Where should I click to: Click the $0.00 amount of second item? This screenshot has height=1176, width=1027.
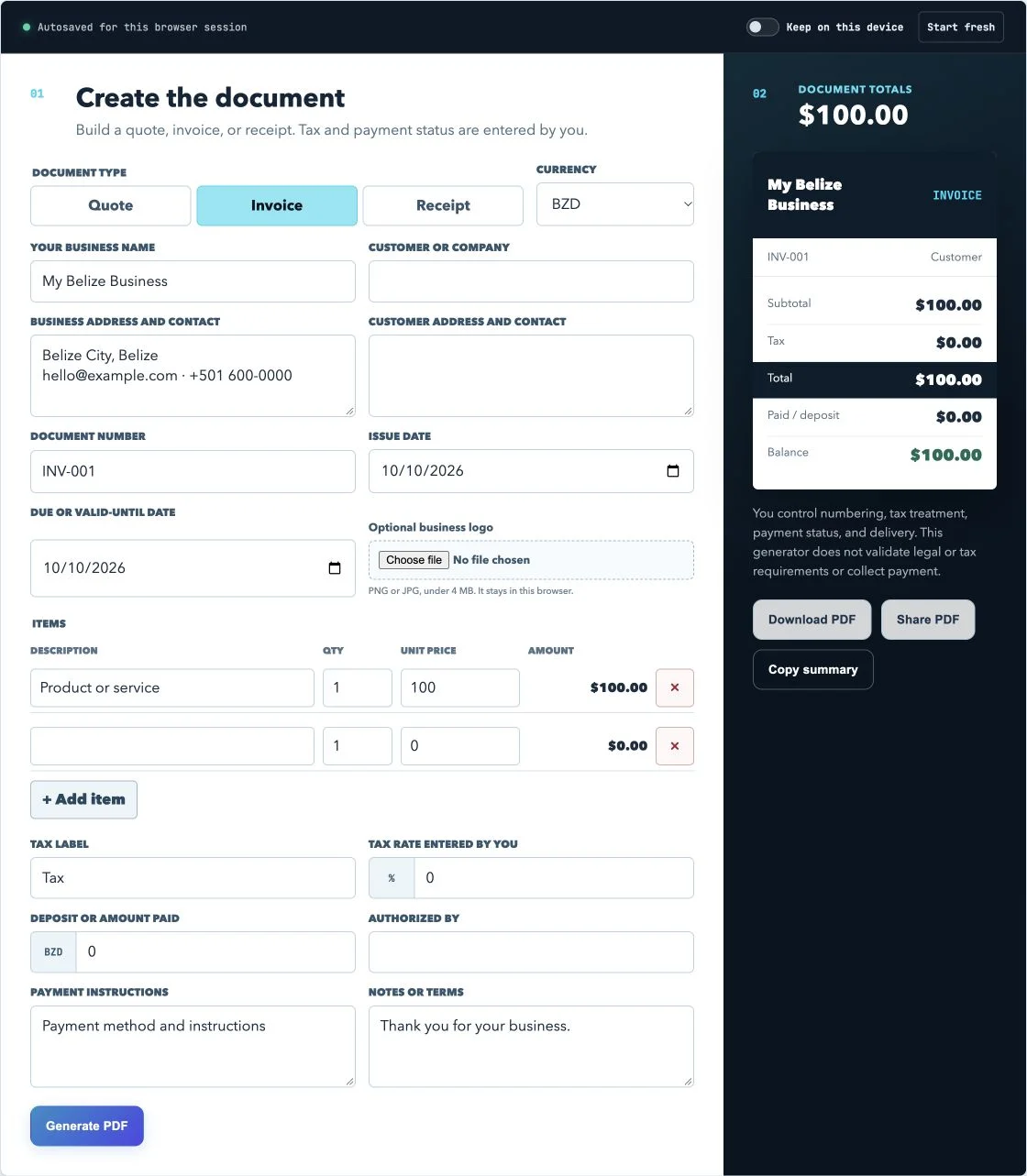627,746
